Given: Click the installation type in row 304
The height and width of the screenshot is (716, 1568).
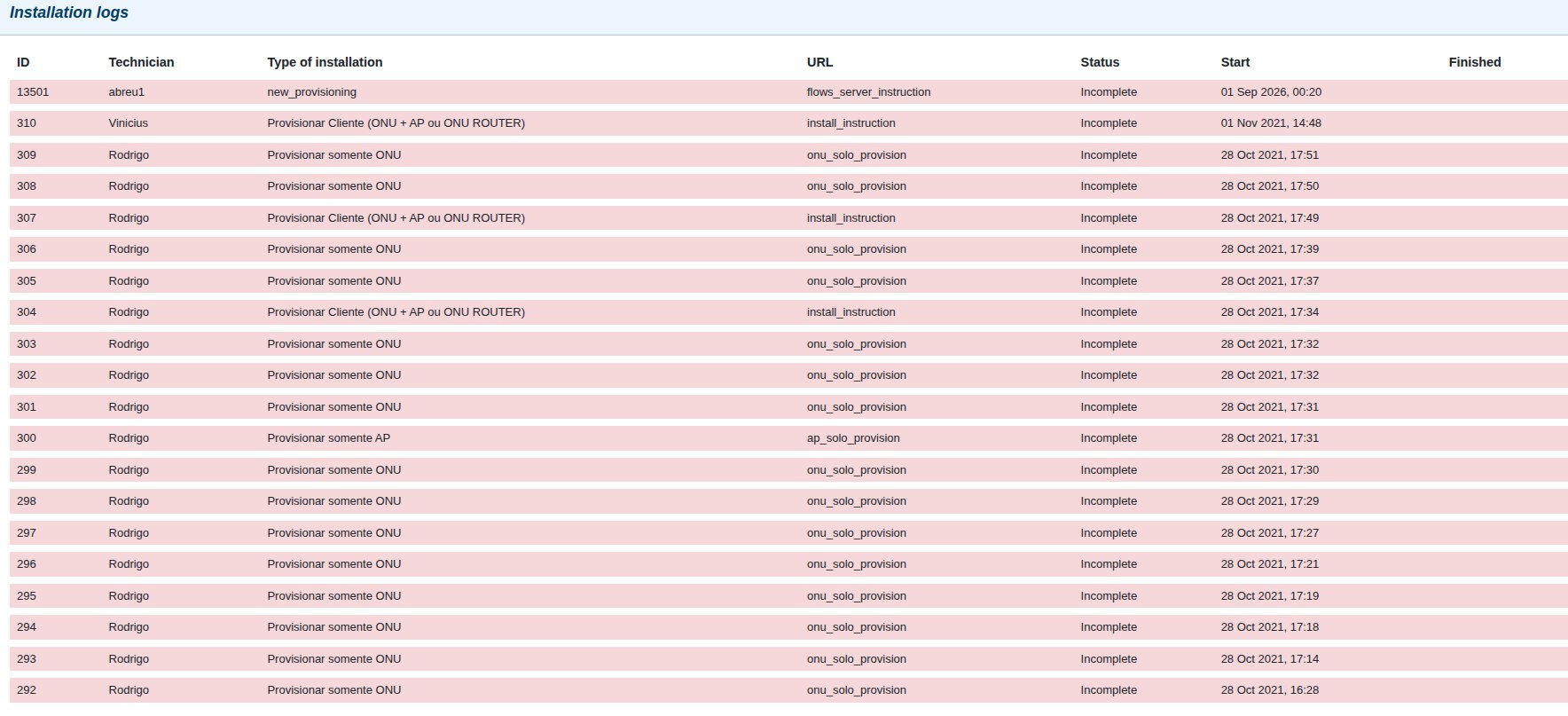Looking at the screenshot, I should (396, 312).
